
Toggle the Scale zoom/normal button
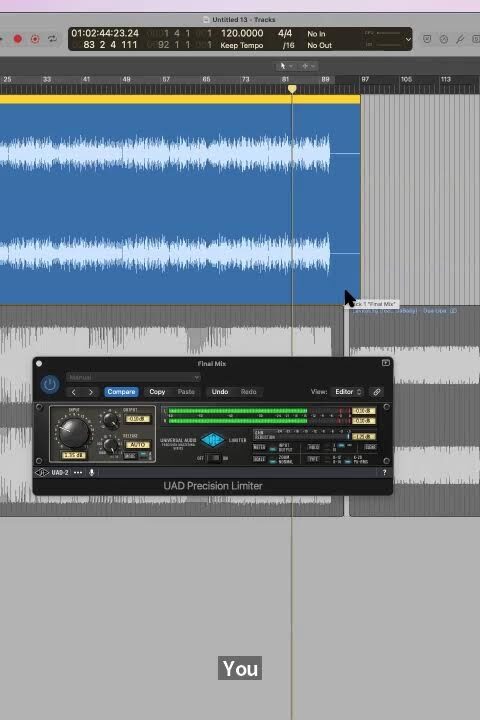point(259,459)
